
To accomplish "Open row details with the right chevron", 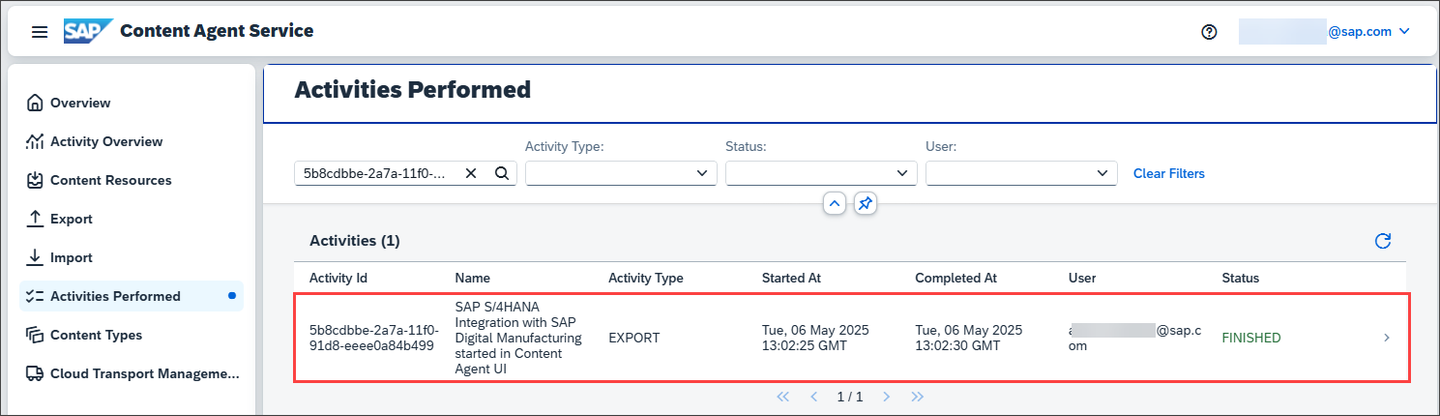I will click(x=1386, y=338).
